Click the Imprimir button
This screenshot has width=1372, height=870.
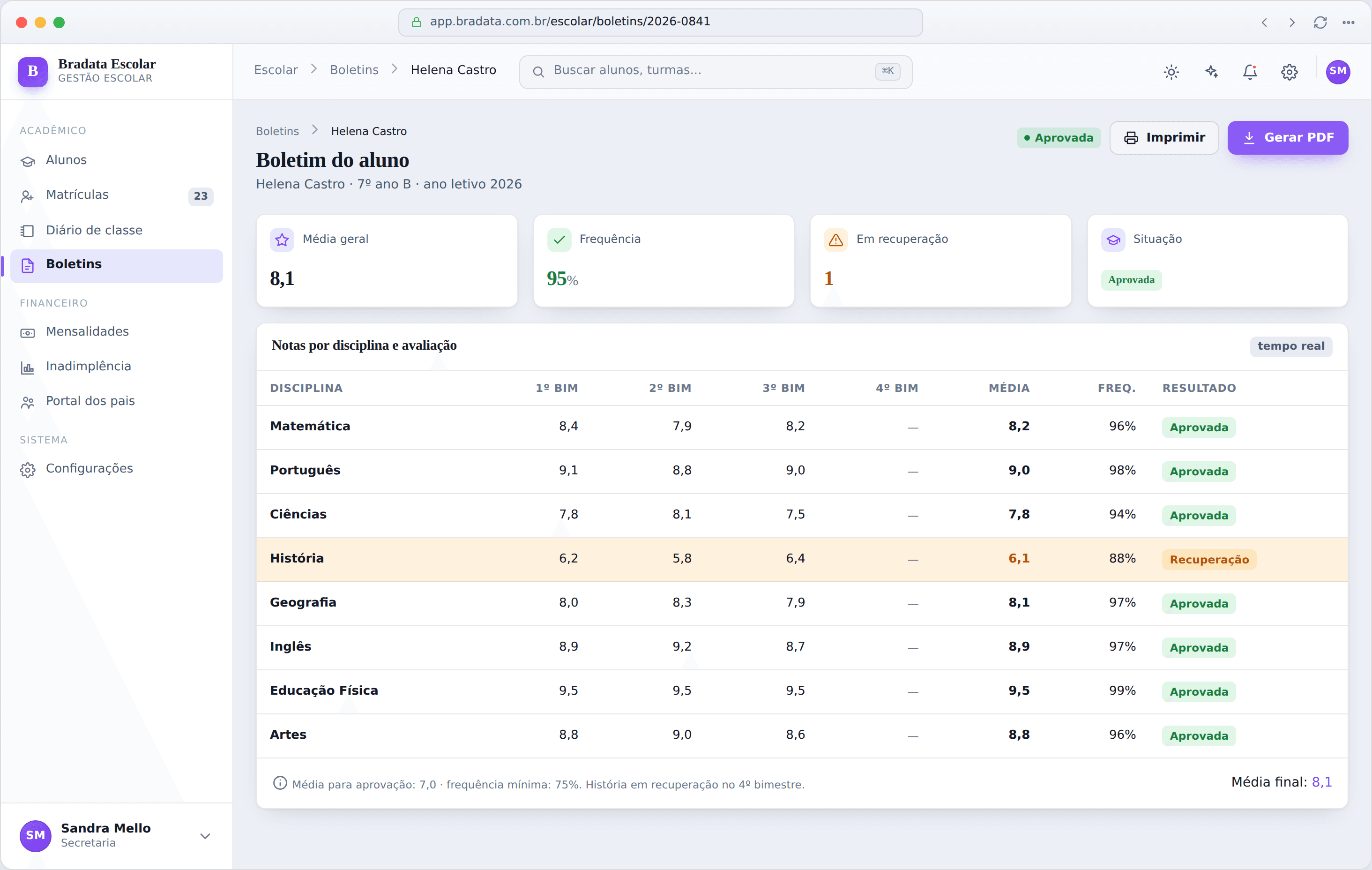point(1164,137)
